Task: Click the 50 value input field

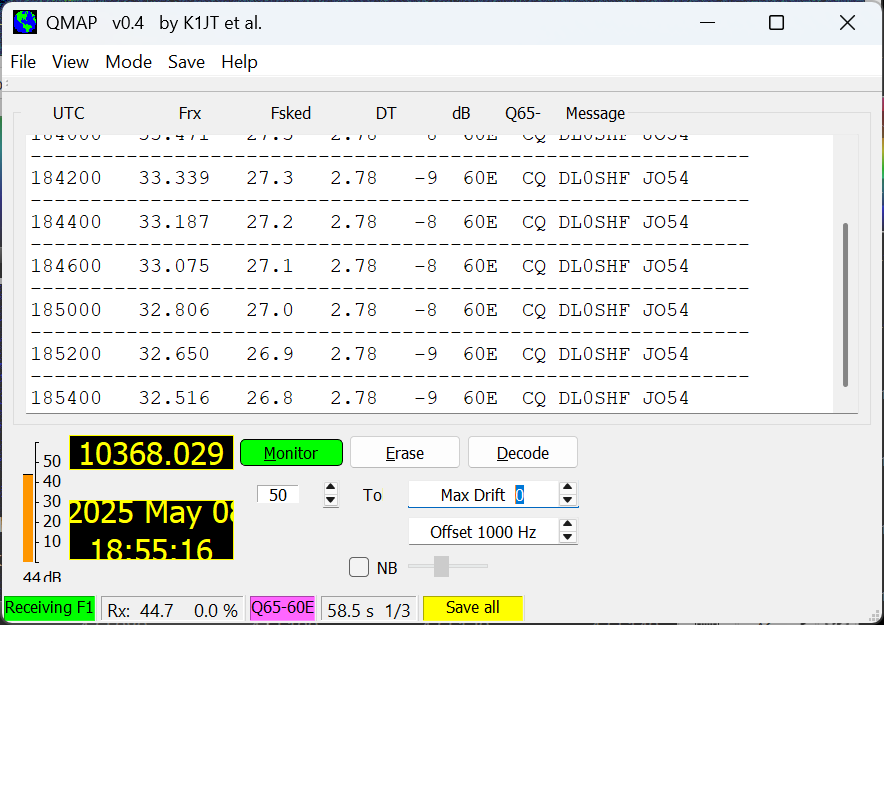Action: point(277,494)
